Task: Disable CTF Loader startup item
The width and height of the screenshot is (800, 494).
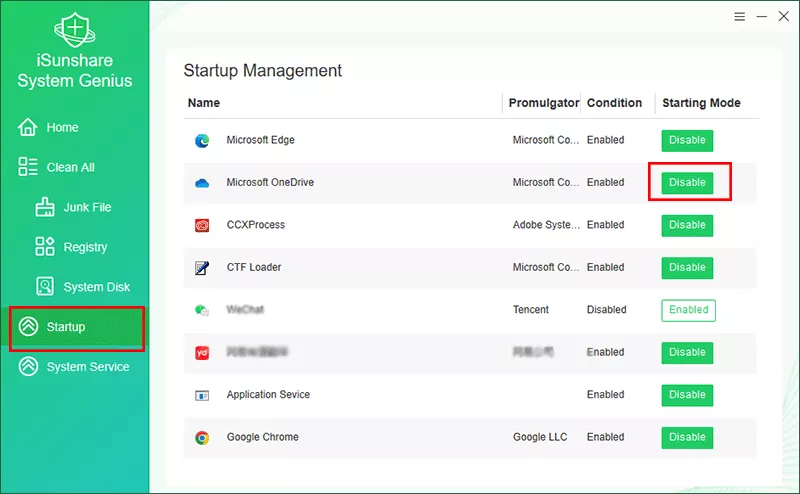Action: [687, 267]
